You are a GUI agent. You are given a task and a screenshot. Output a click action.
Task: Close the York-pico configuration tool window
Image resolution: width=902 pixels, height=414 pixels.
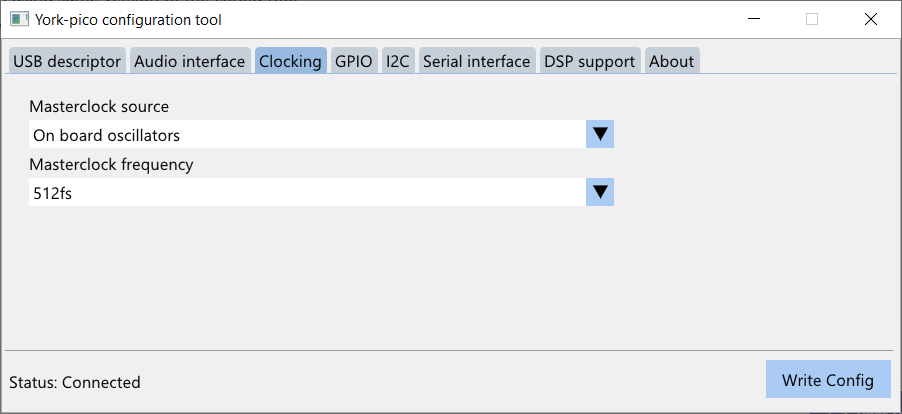(x=870, y=20)
